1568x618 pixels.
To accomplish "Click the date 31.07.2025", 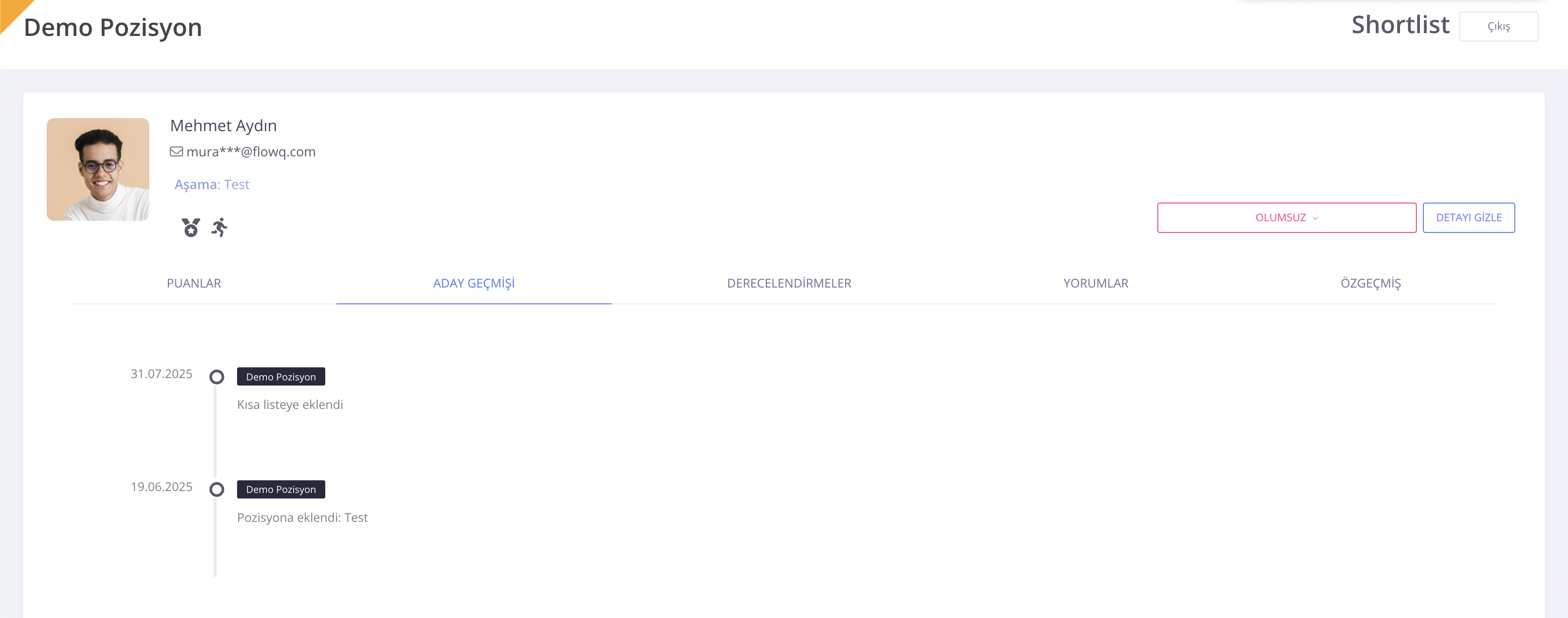I will [x=161, y=374].
